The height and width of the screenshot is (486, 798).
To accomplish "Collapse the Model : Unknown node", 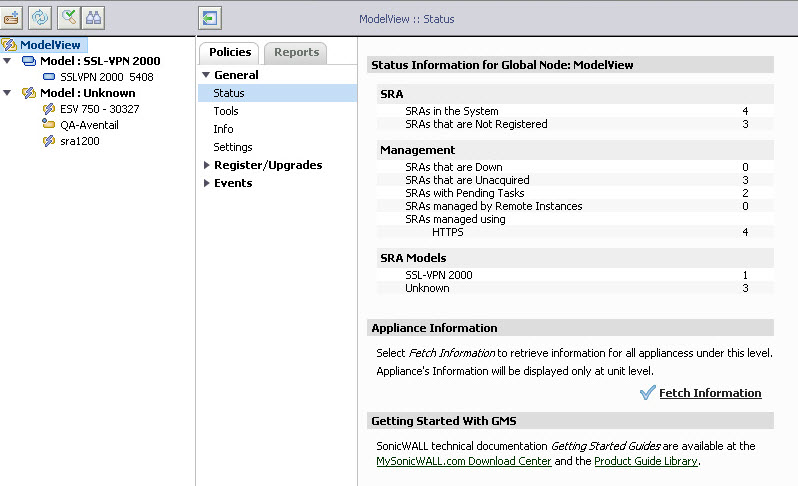I will [x=7, y=93].
